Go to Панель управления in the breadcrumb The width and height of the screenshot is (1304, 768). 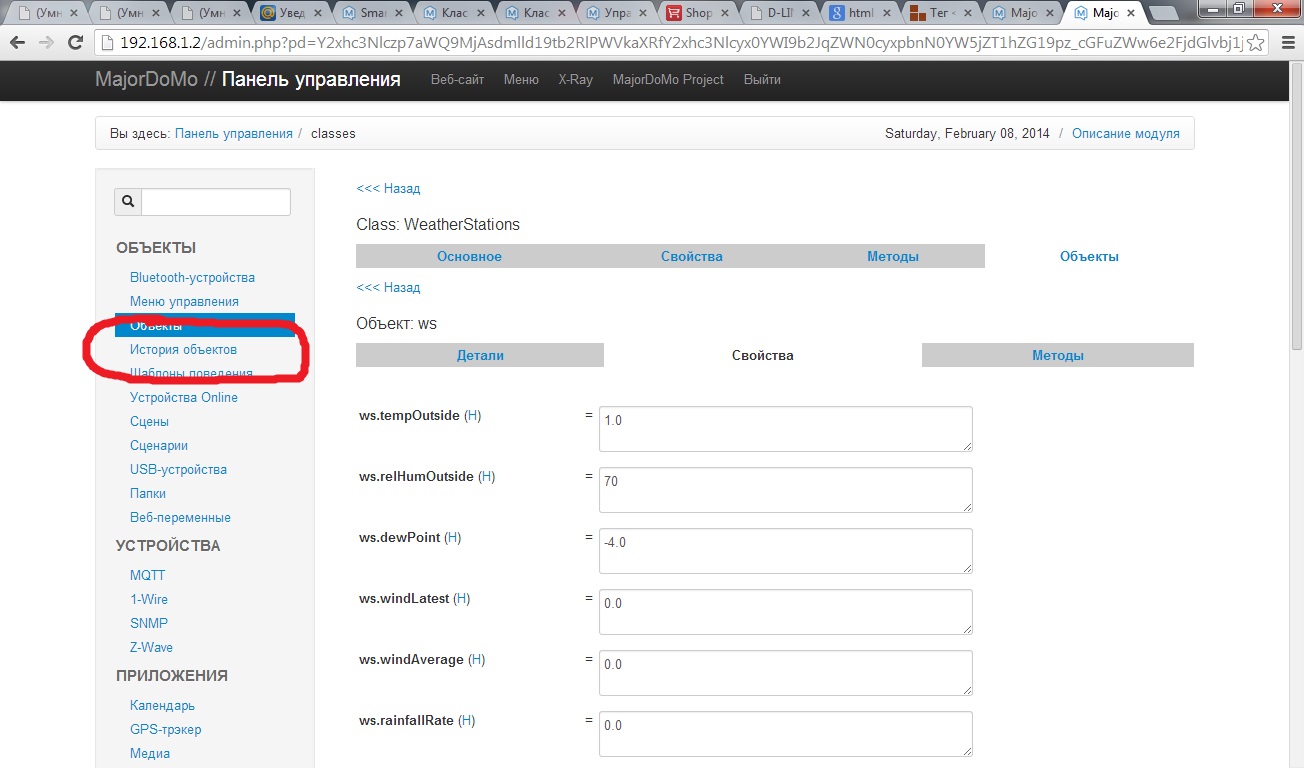tap(234, 133)
